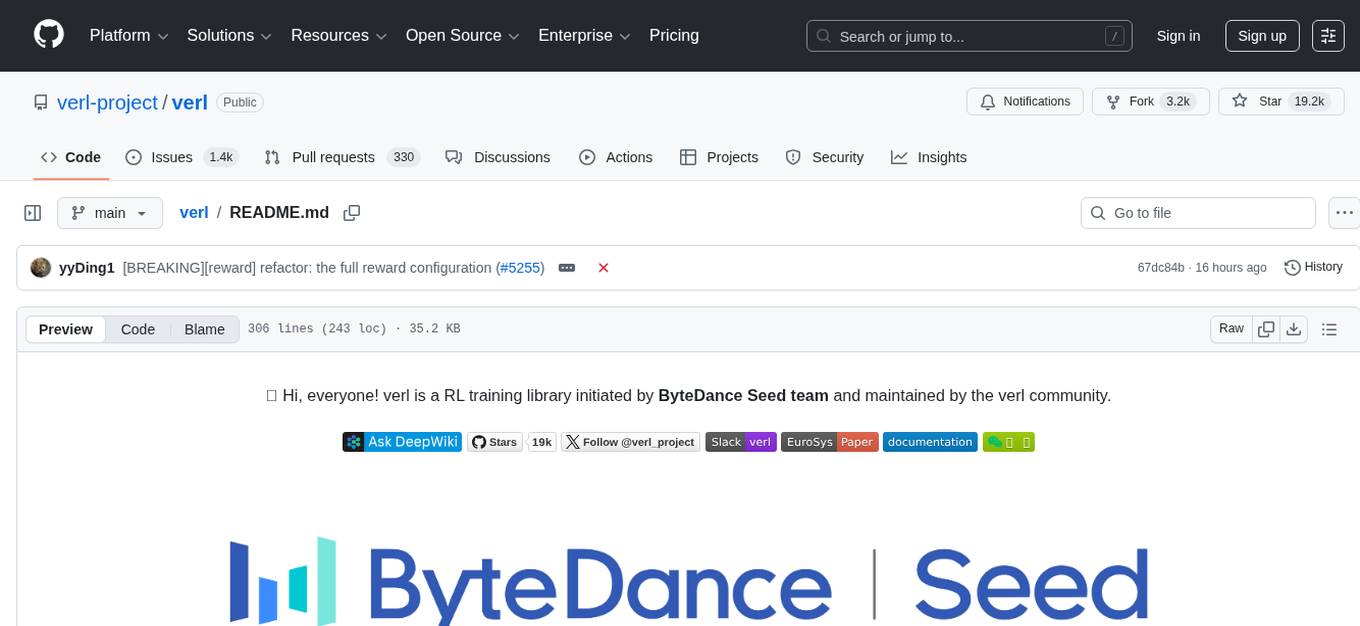Copy raw file contents icon
This screenshot has height=626, width=1360.
[1266, 329]
